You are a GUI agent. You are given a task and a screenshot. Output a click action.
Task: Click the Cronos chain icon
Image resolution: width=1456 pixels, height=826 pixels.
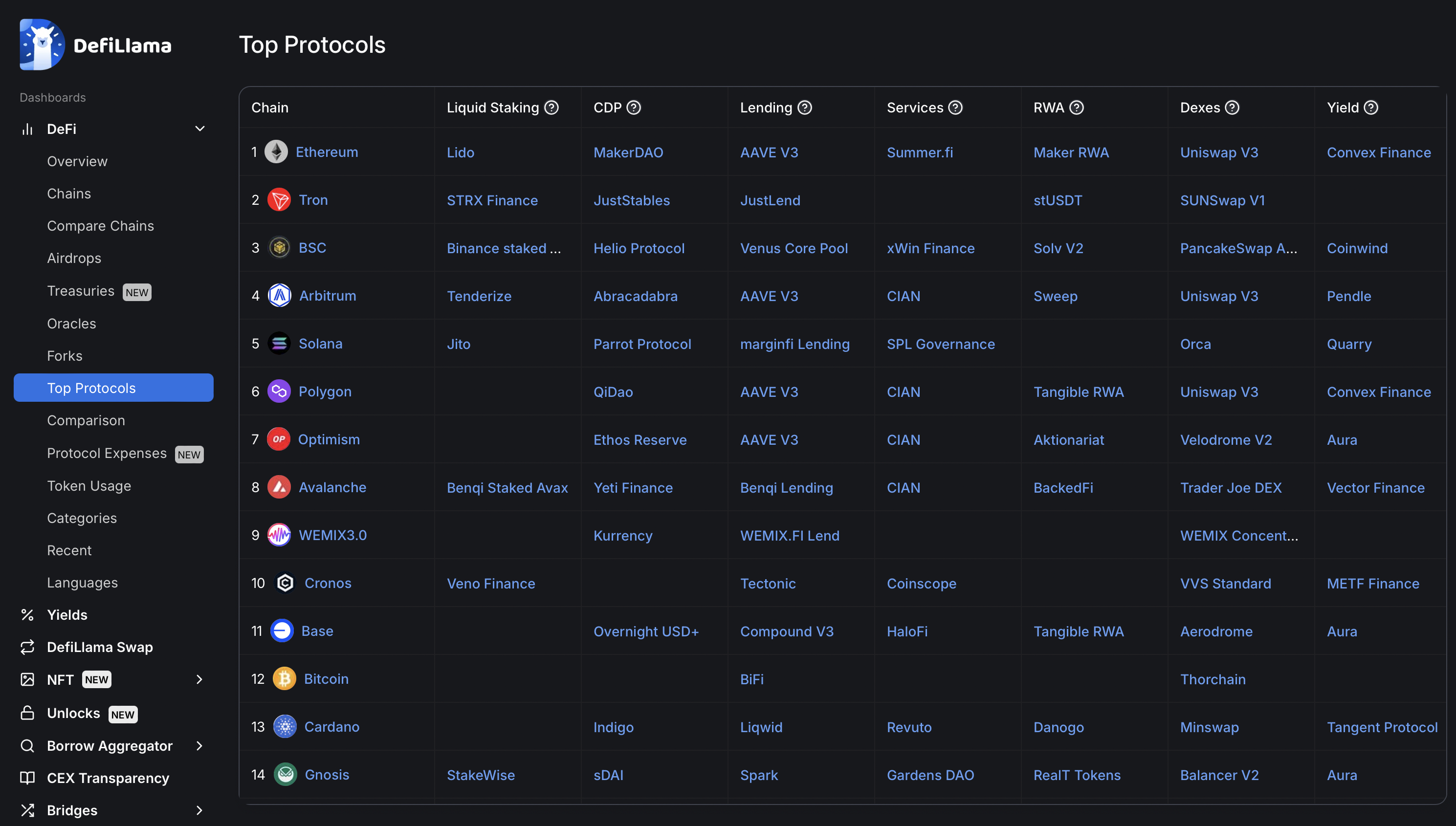[284, 583]
